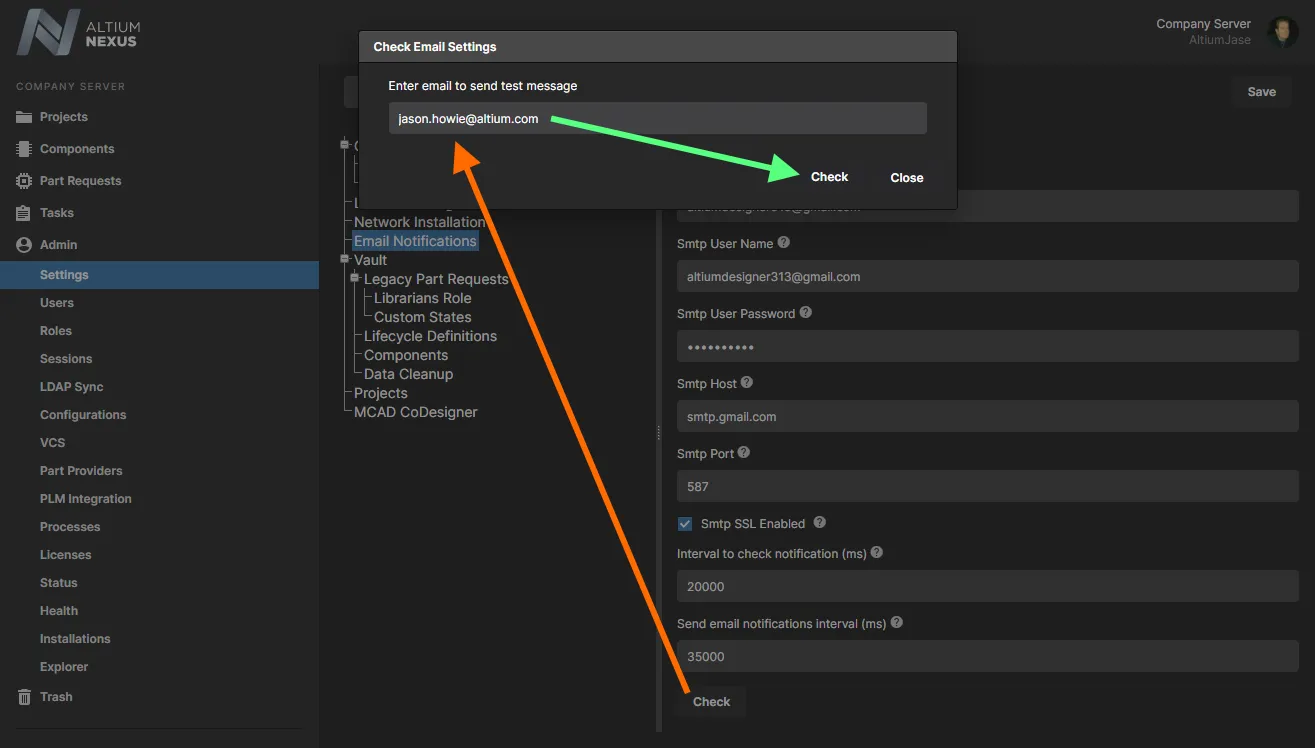Screen dimensions: 1315x748
Task: Click the Check button below the SMTP form
Action: click(x=712, y=702)
